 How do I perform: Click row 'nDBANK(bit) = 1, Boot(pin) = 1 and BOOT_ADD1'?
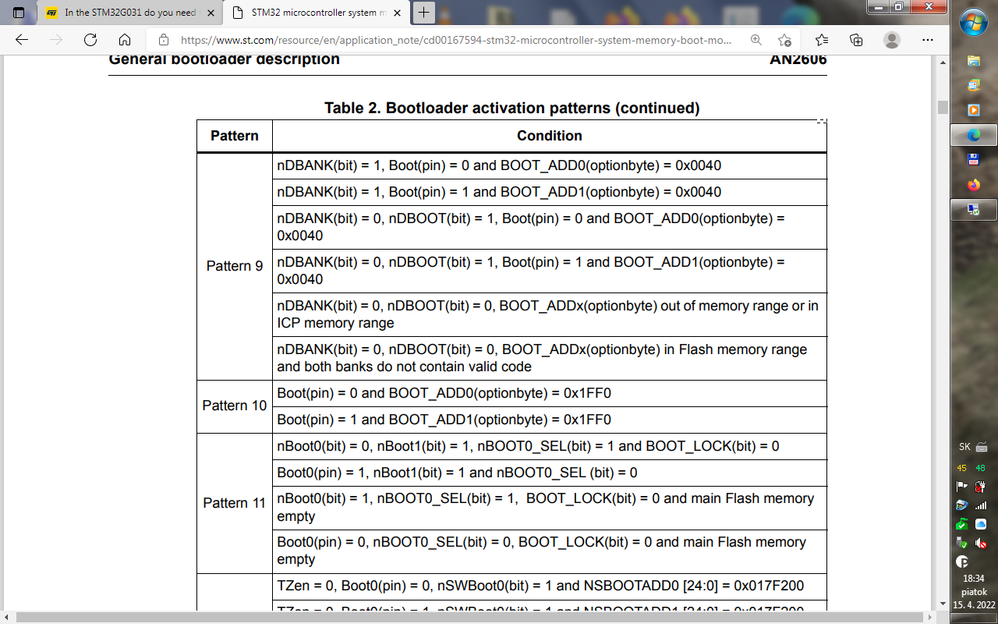tap(549, 192)
